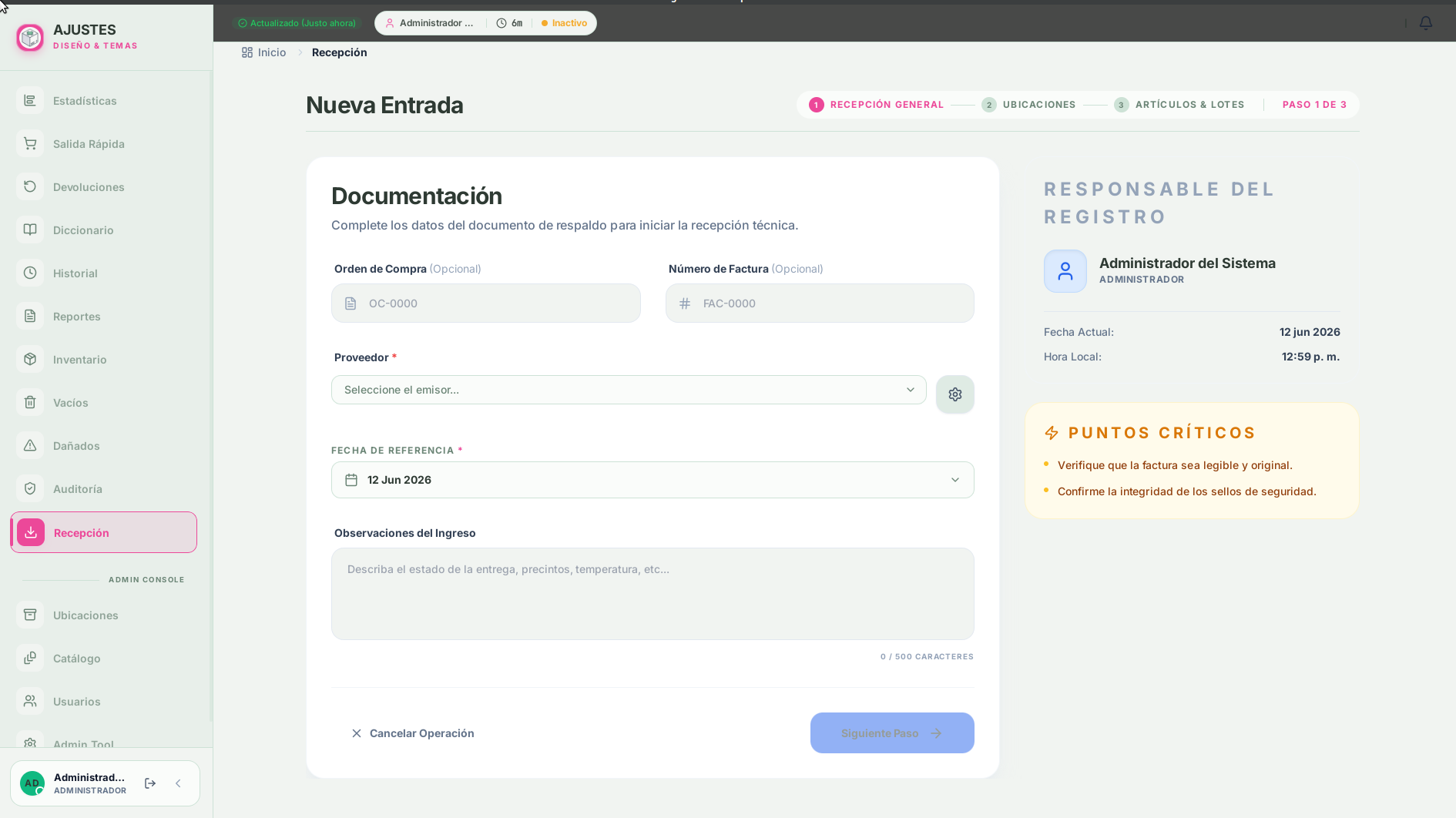Open Ubicaciones archive icon
1456x818 pixels.
pyautogui.click(x=30, y=615)
